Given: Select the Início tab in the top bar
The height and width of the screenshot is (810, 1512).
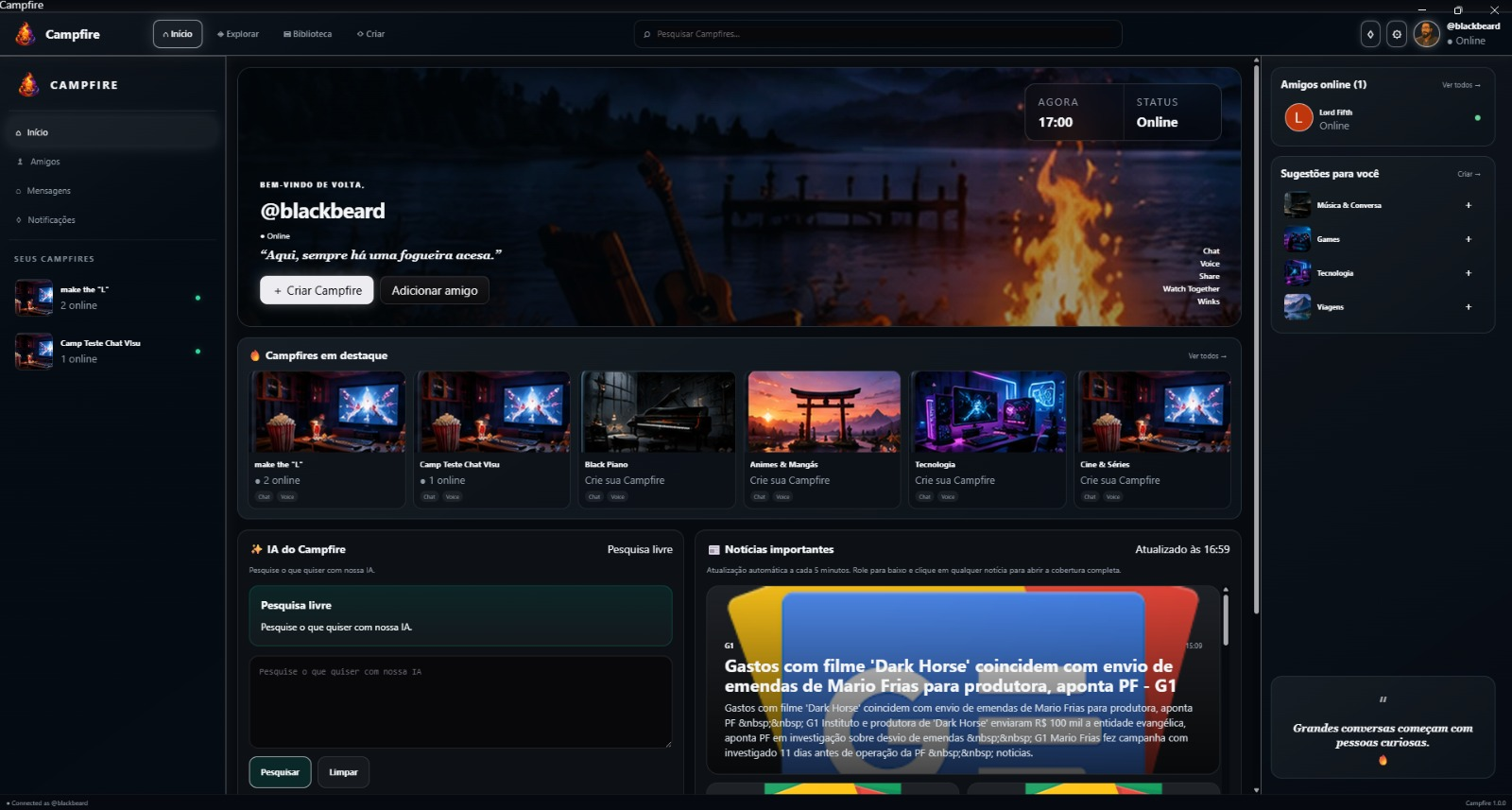Looking at the screenshot, I should 178,34.
